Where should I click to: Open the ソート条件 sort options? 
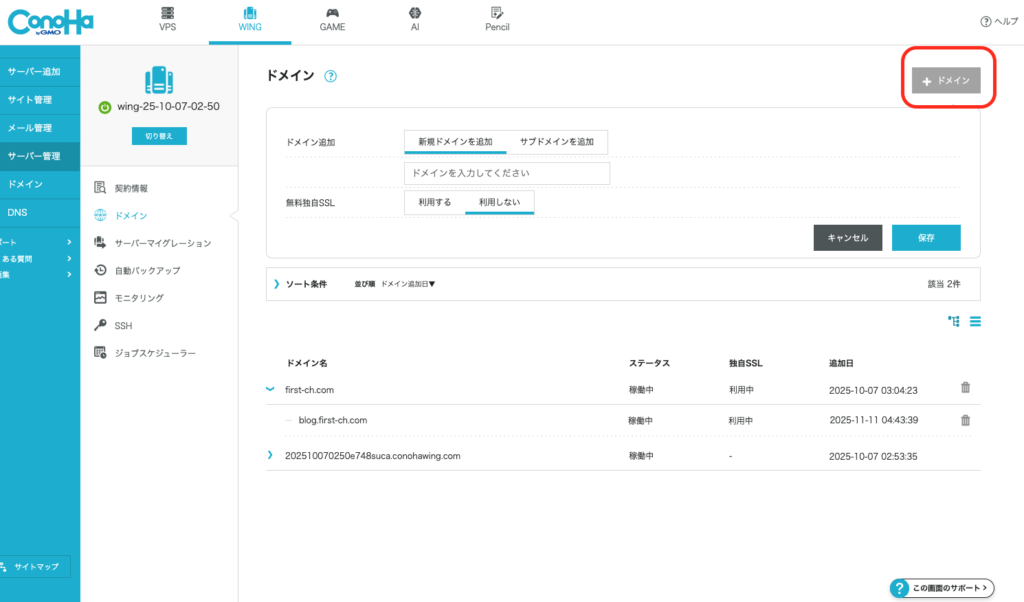pyautogui.click(x=305, y=283)
